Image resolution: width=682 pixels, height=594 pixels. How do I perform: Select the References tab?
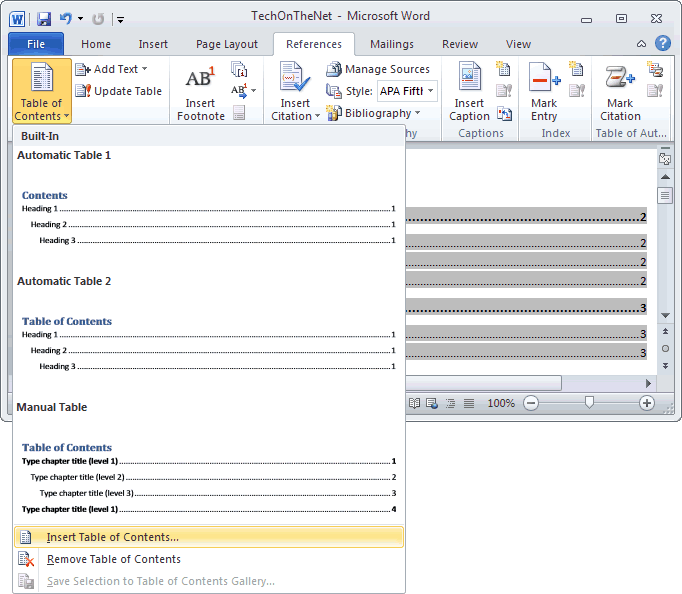(x=314, y=44)
